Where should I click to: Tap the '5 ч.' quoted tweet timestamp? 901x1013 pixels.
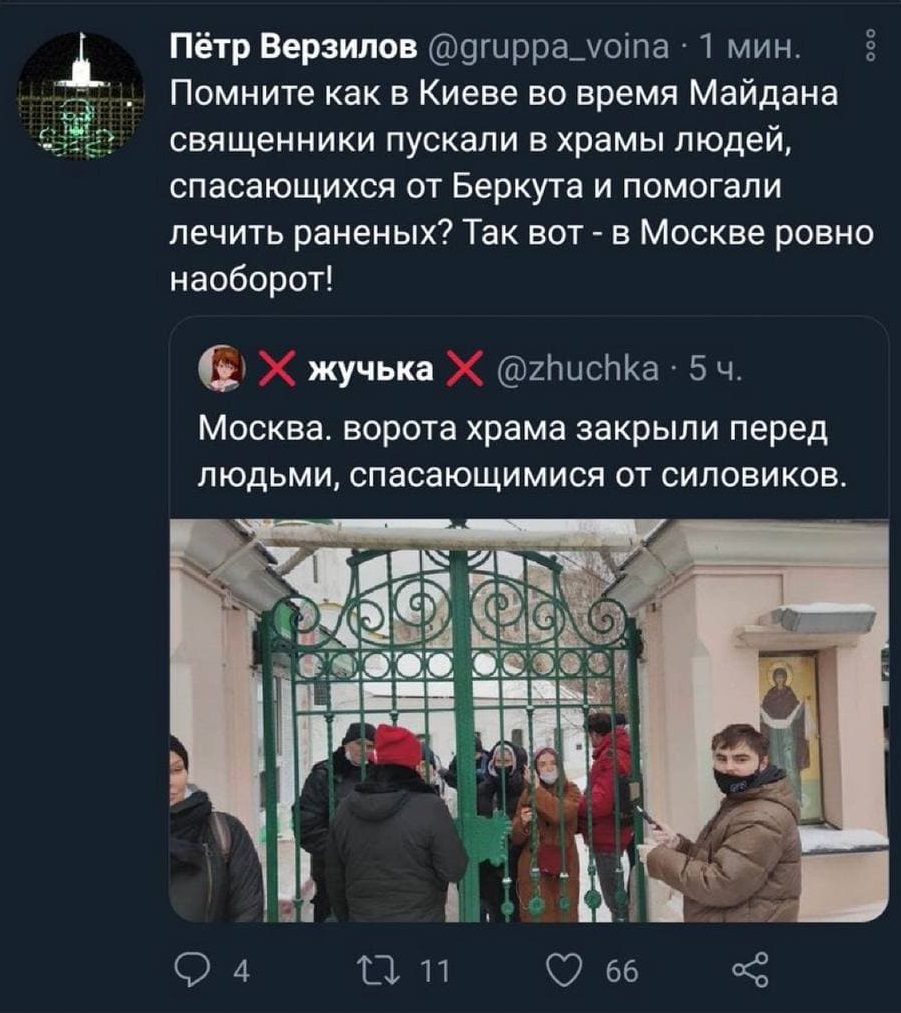coord(715,370)
